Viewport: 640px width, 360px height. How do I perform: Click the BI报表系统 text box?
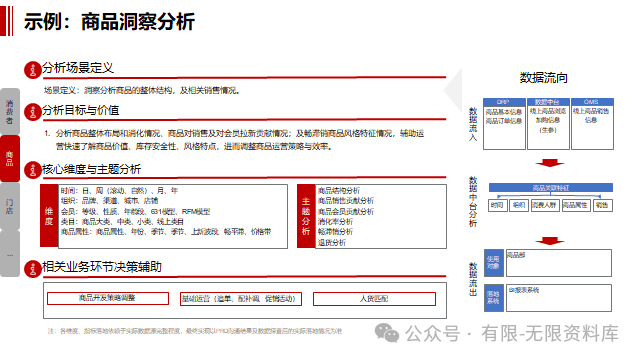click(559, 298)
